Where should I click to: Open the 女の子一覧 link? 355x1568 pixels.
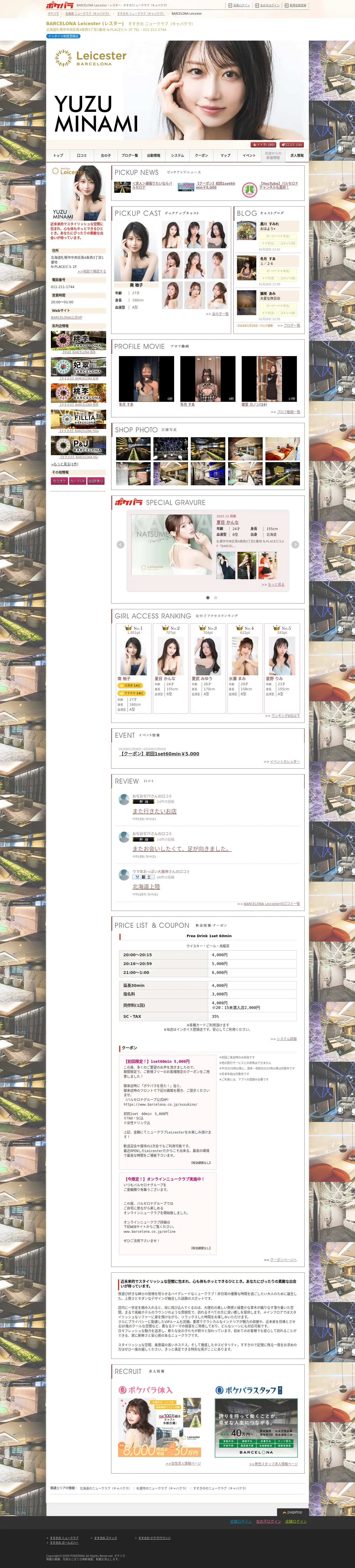click(x=220, y=314)
